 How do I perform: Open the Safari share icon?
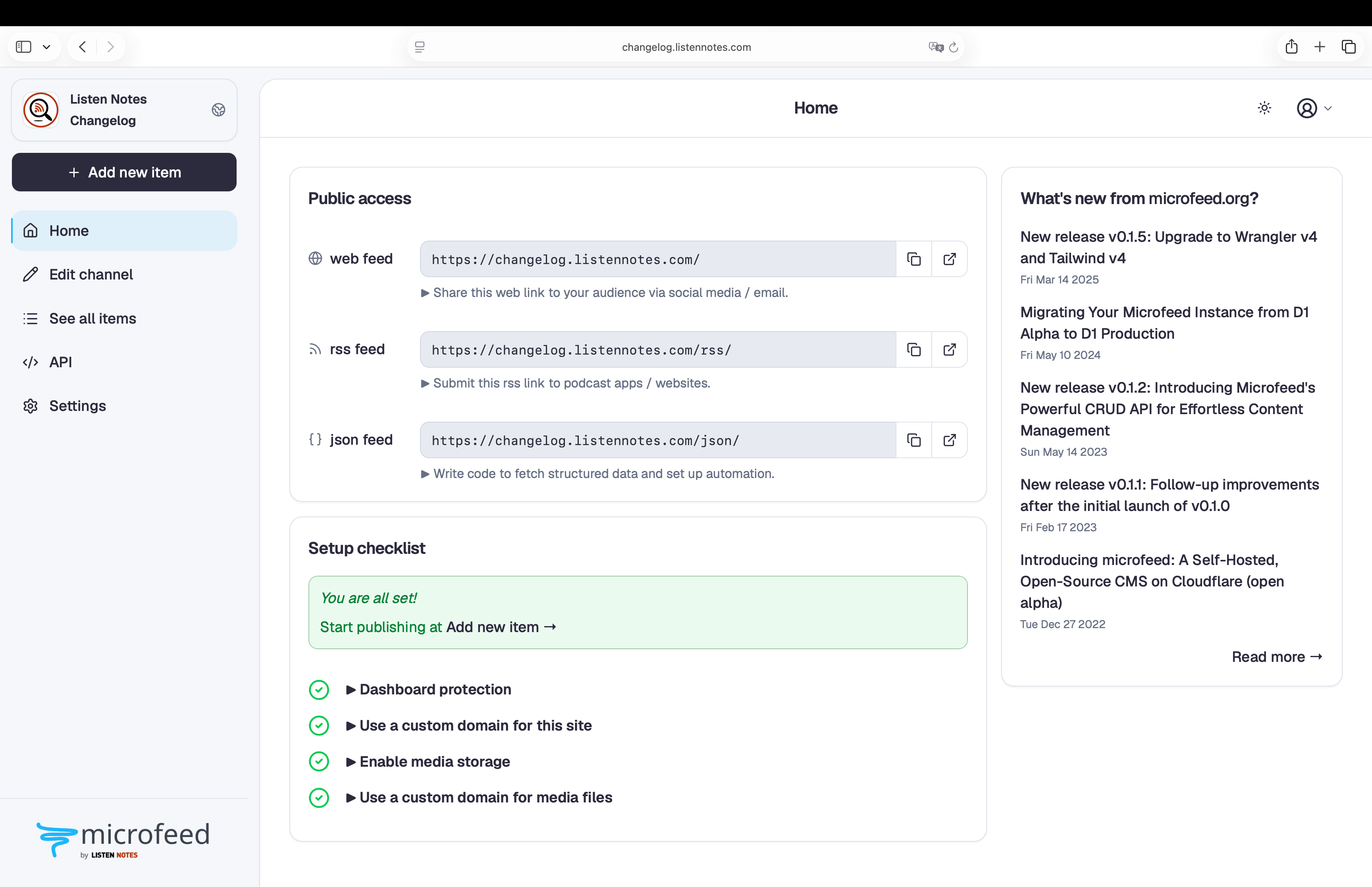(1291, 47)
